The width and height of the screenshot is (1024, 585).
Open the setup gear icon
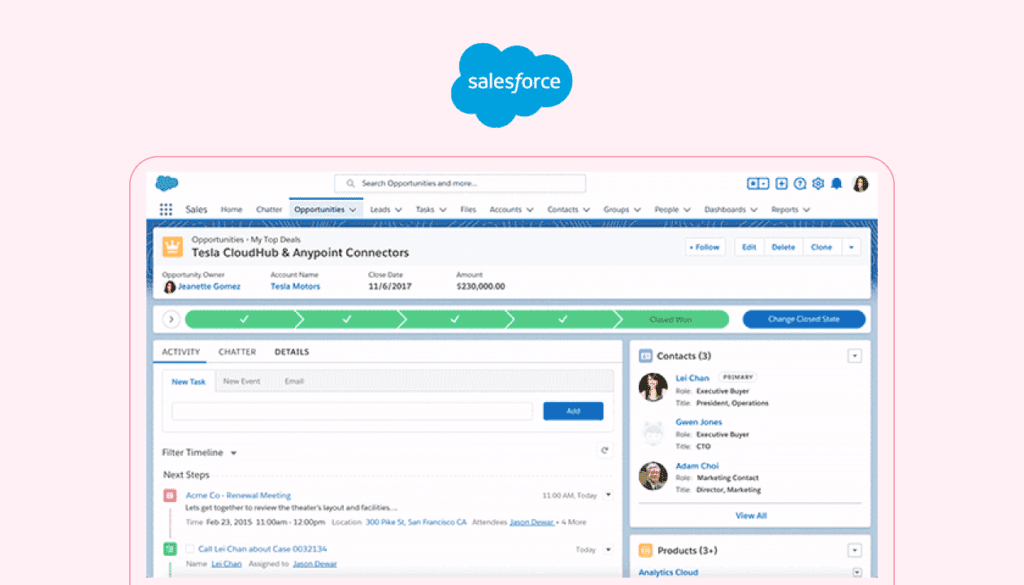(x=818, y=184)
